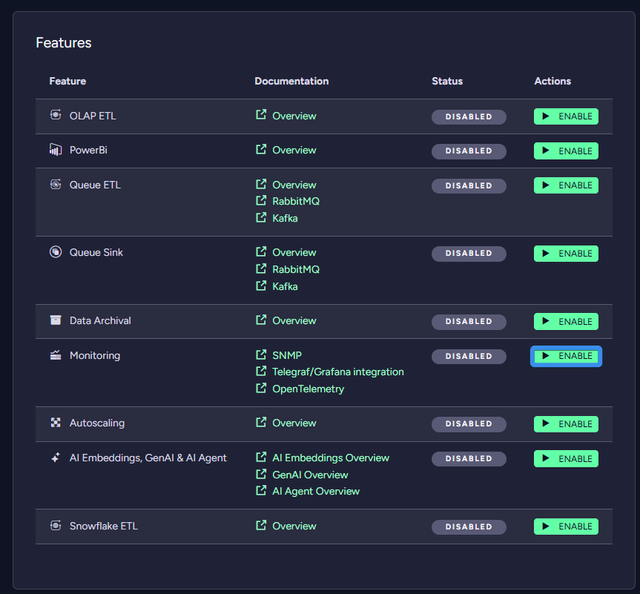The width and height of the screenshot is (640, 594).
Task: Open the GenAI Overview documentation
Action: click(x=310, y=475)
